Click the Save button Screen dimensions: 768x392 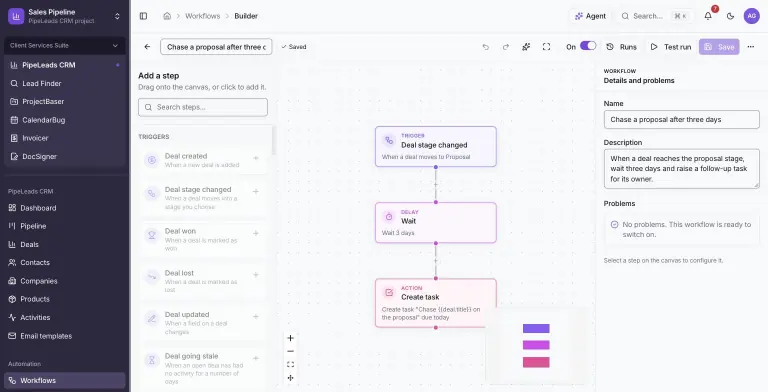[719, 47]
